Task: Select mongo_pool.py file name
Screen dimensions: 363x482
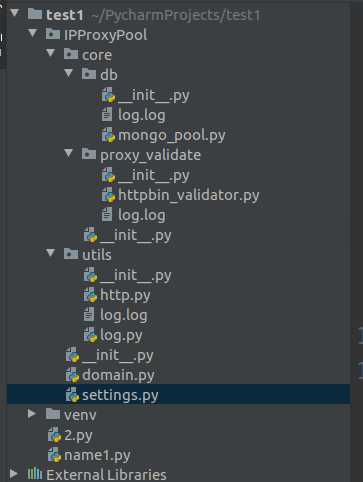Action: tap(172, 136)
